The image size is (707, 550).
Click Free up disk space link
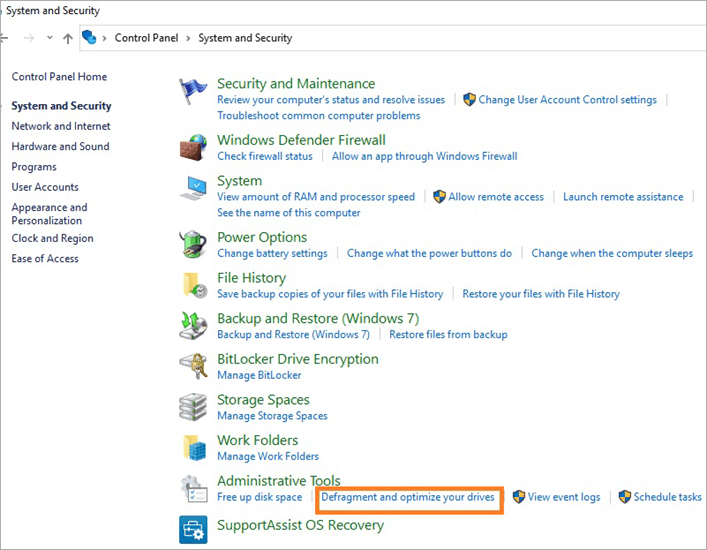coord(259,497)
